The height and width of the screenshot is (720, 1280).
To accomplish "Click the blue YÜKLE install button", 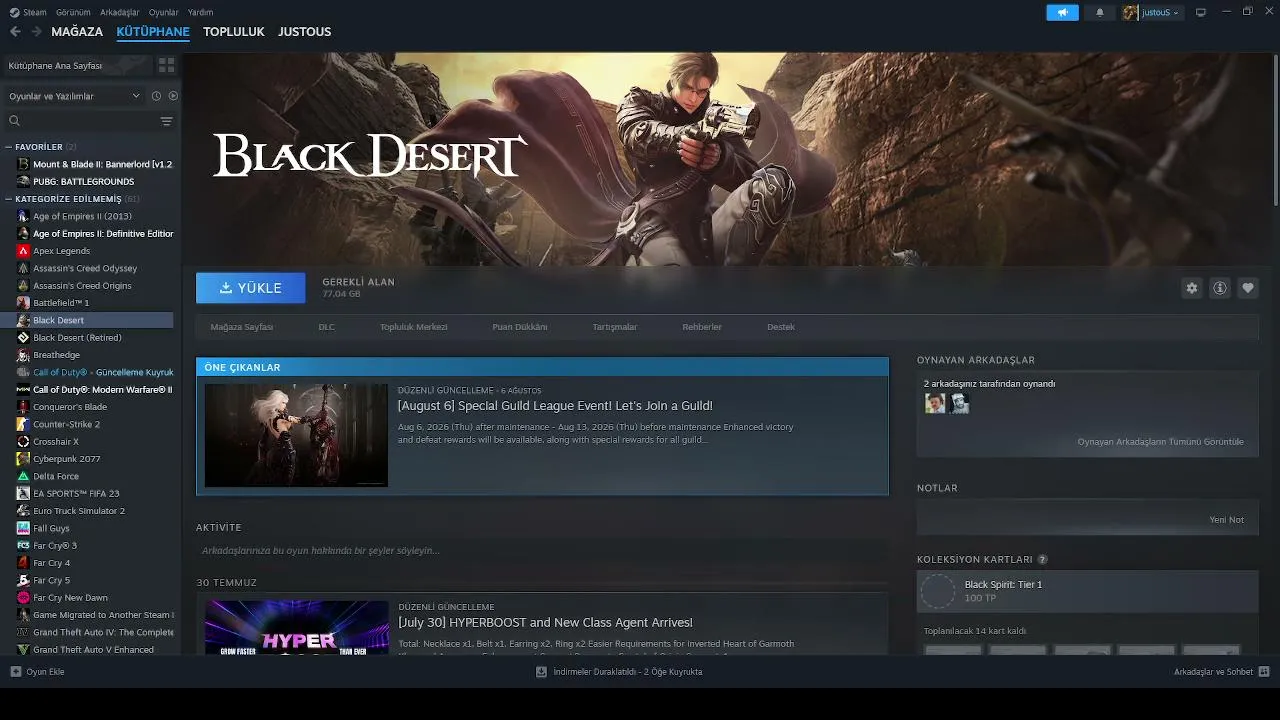I will pos(251,288).
